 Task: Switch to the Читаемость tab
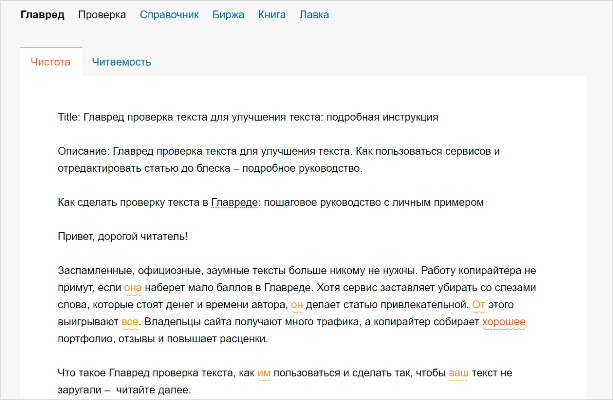click(x=122, y=62)
